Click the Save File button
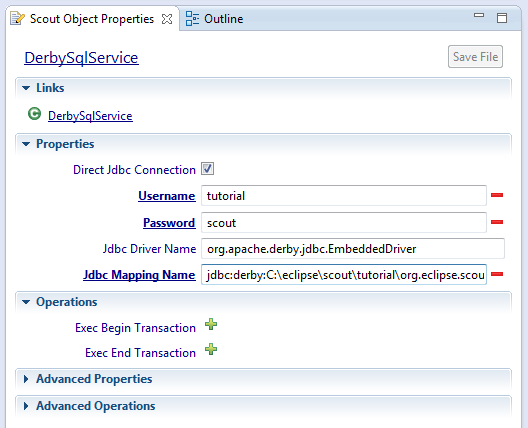Viewport: 528px width, 428px height. [x=475, y=57]
